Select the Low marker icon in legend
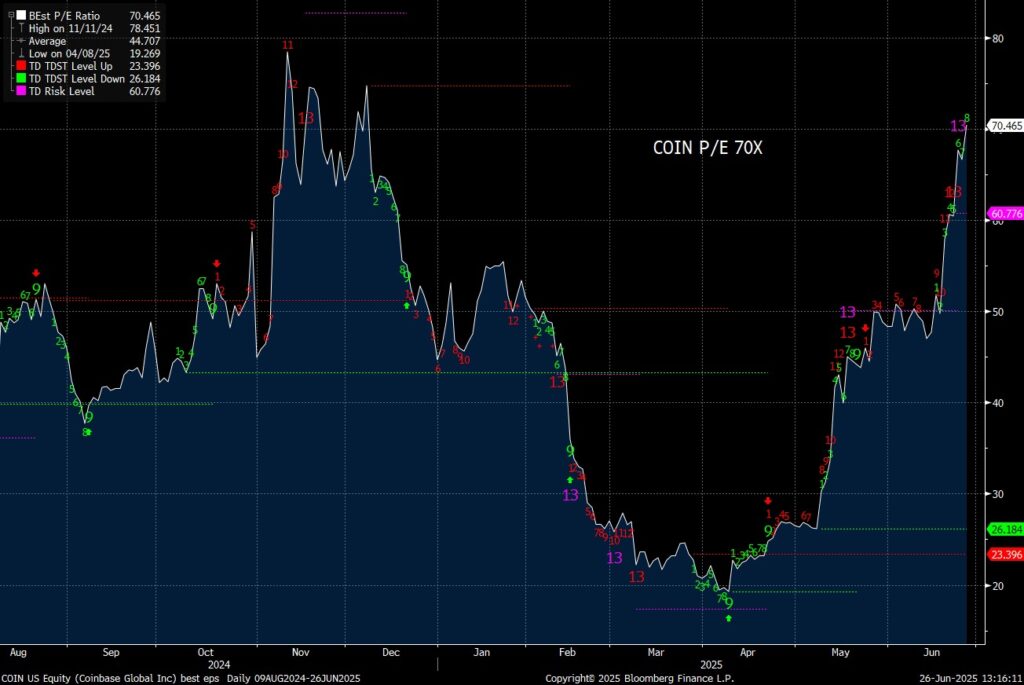The image size is (1024, 685). click(22, 54)
